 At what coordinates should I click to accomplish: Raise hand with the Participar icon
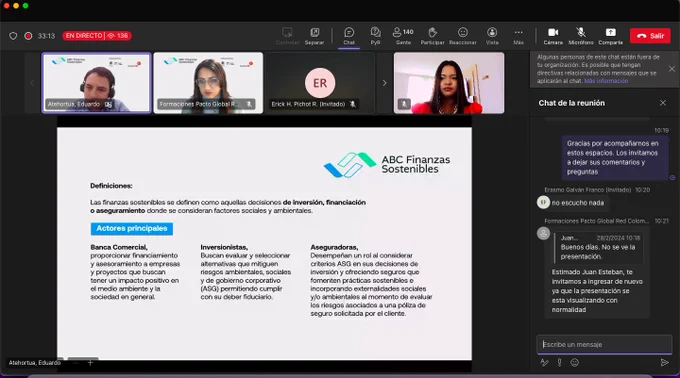tap(432, 36)
